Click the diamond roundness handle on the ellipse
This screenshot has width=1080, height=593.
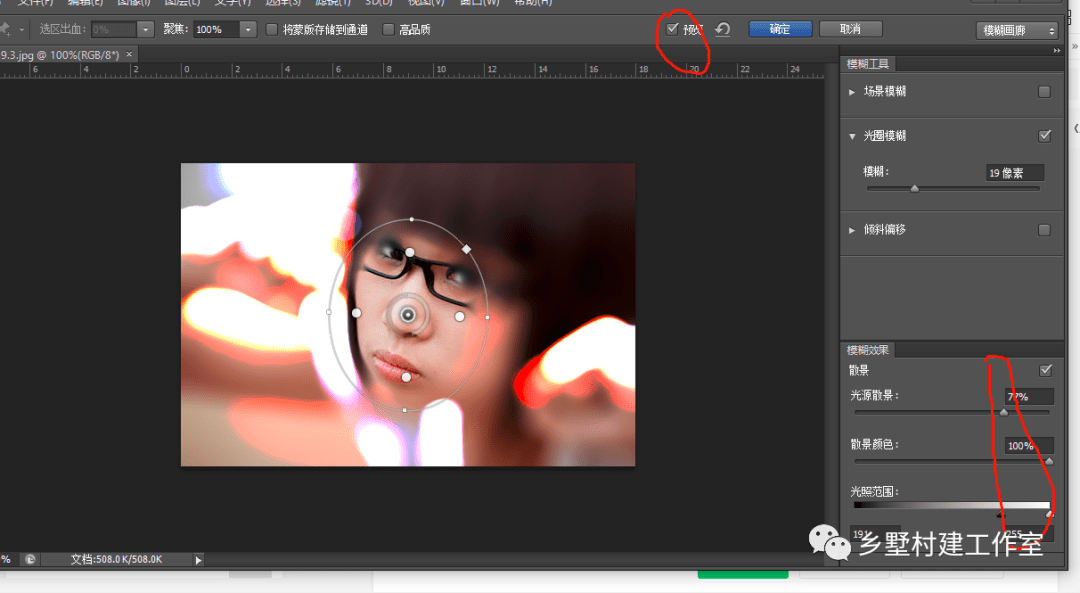pos(466,248)
